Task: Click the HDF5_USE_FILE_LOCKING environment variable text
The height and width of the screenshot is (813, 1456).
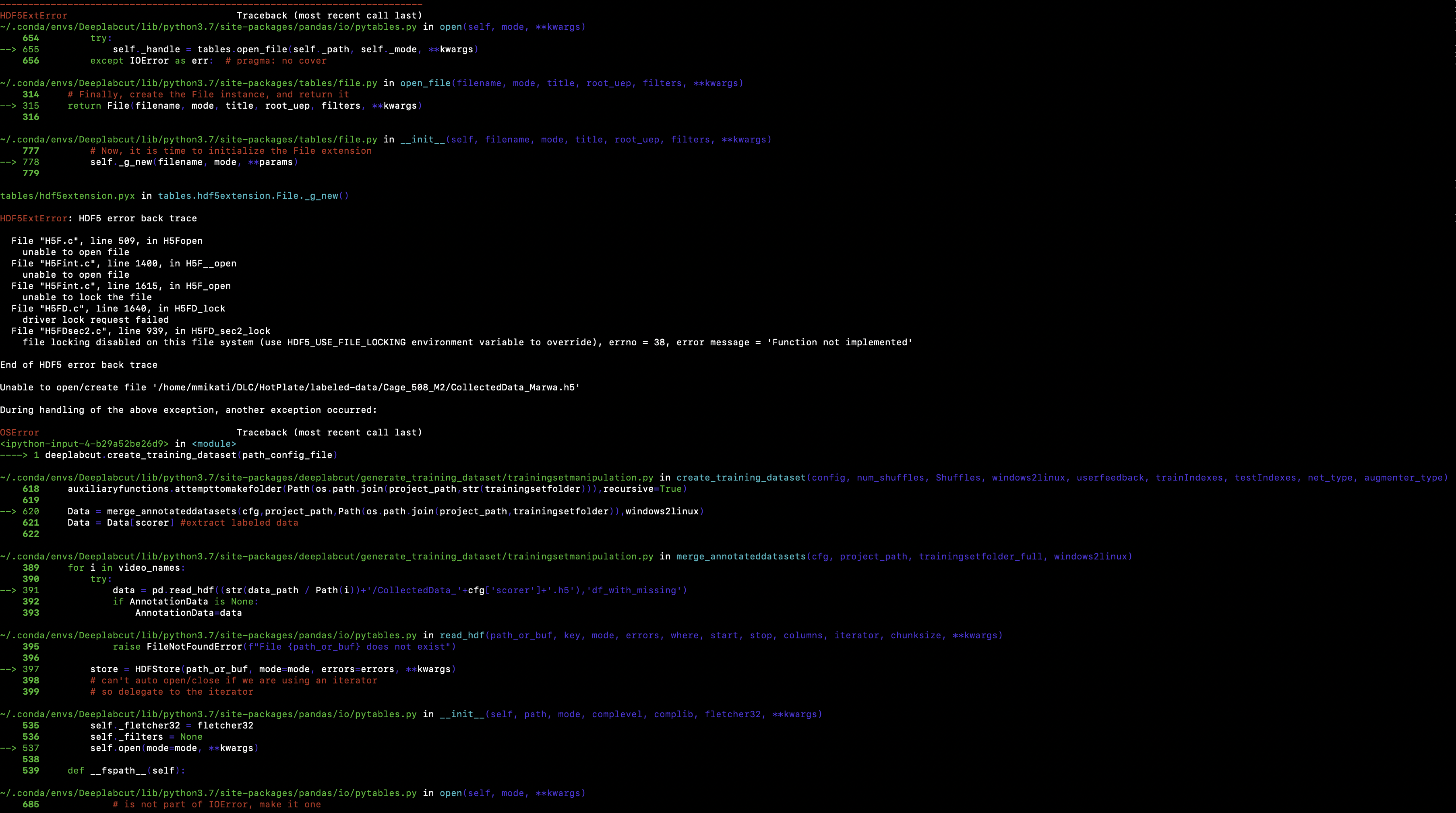Action: (x=345, y=342)
